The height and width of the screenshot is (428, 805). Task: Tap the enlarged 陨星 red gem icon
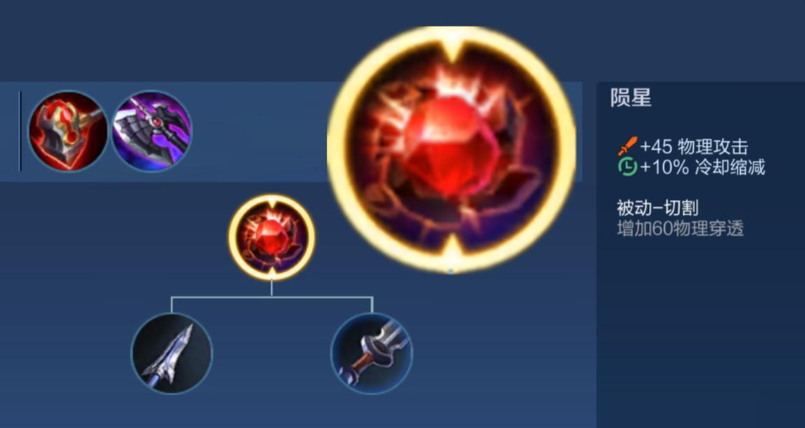click(x=451, y=149)
